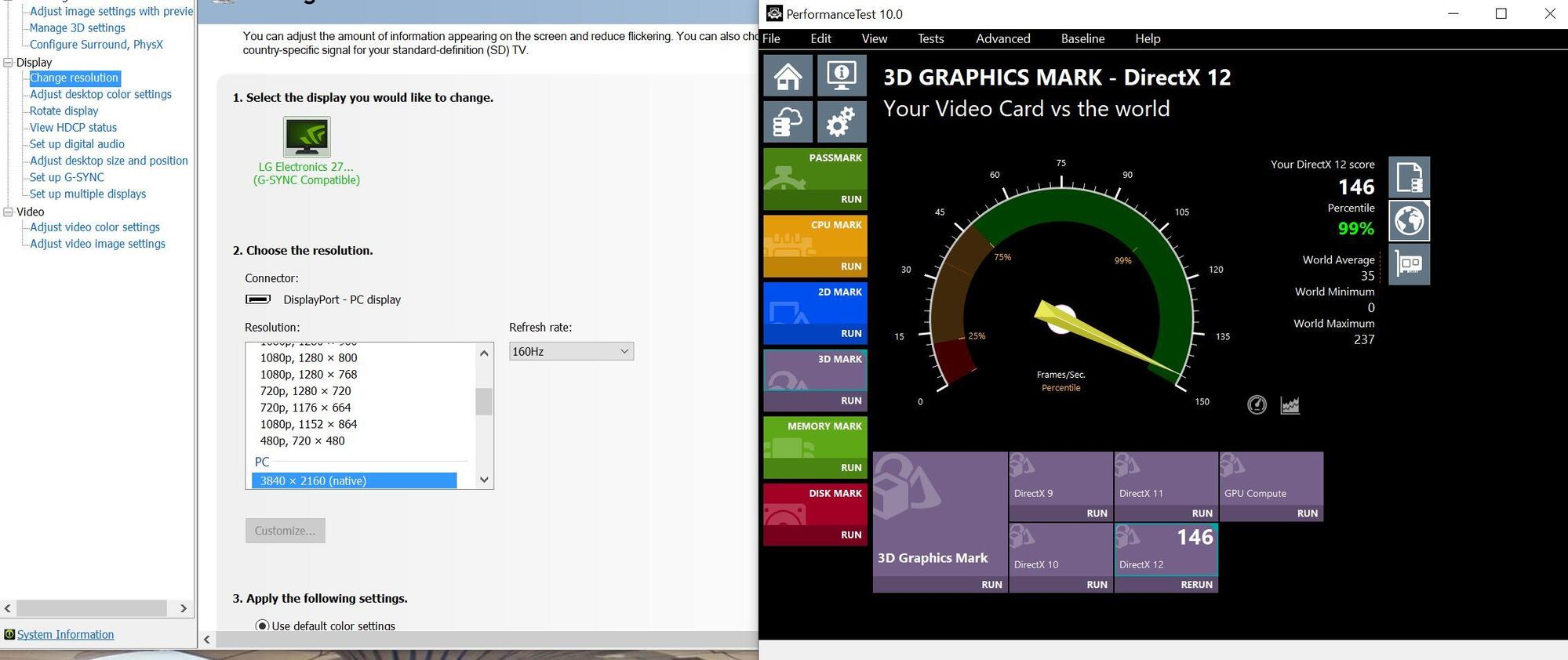Open the Advanced menu

1002,38
